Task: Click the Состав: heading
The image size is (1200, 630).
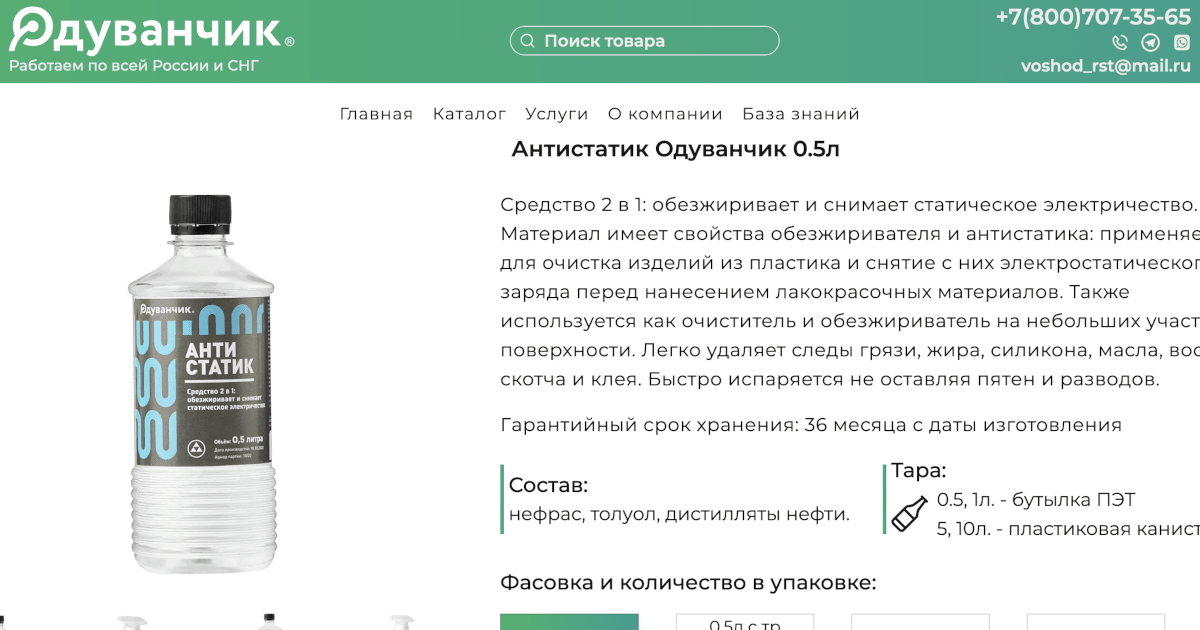Action: pyautogui.click(x=548, y=486)
